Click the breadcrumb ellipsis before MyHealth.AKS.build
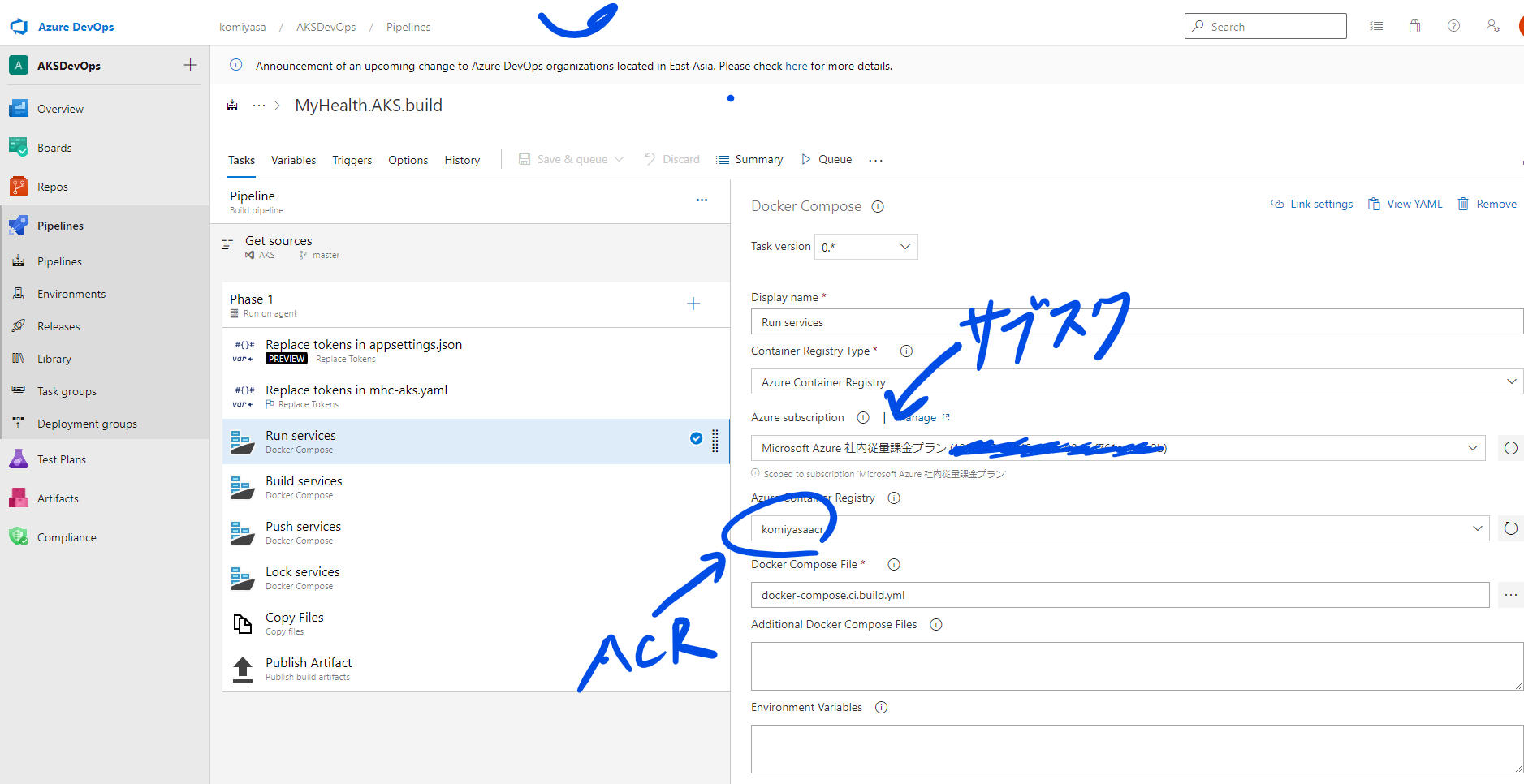Viewport: 1524px width, 784px height. pos(259,106)
